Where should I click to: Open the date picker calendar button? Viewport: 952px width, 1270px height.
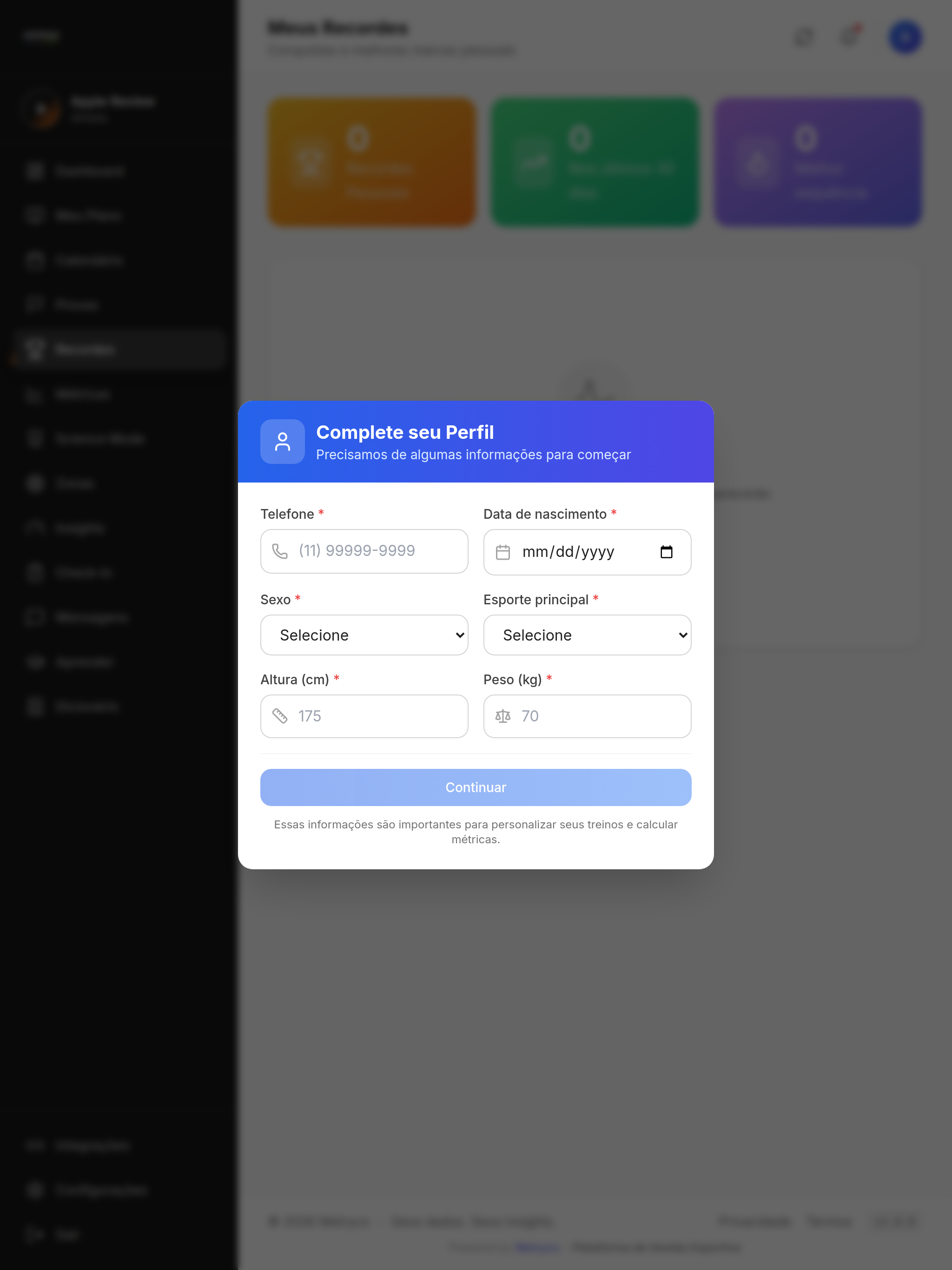[x=666, y=552]
